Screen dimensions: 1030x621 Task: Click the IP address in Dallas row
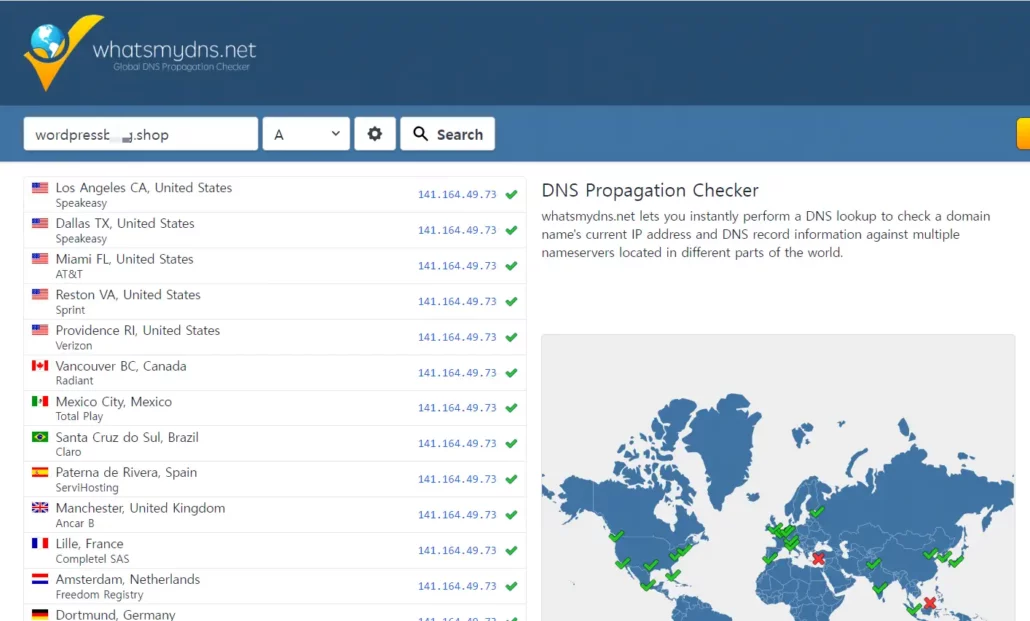click(x=457, y=230)
